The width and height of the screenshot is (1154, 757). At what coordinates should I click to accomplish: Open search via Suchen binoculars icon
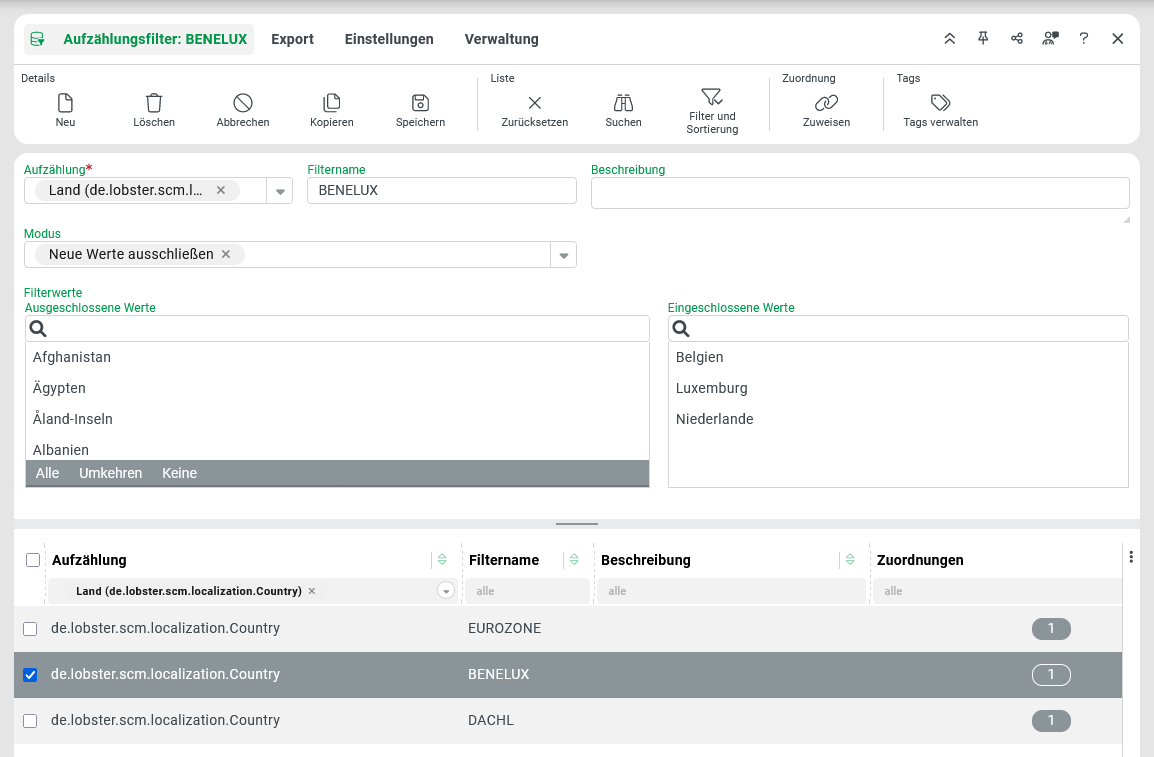click(623, 103)
